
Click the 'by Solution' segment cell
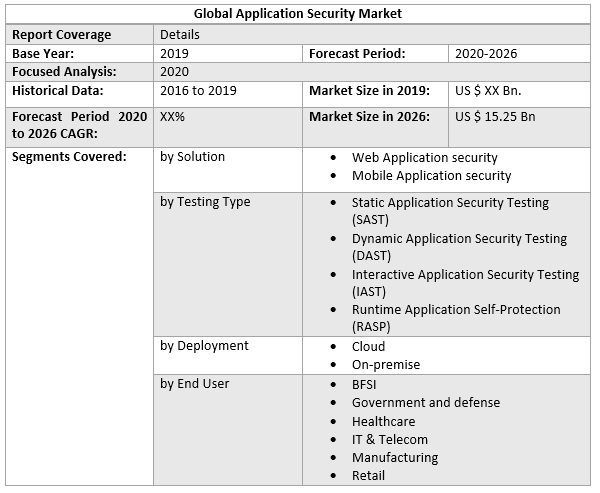point(192,157)
